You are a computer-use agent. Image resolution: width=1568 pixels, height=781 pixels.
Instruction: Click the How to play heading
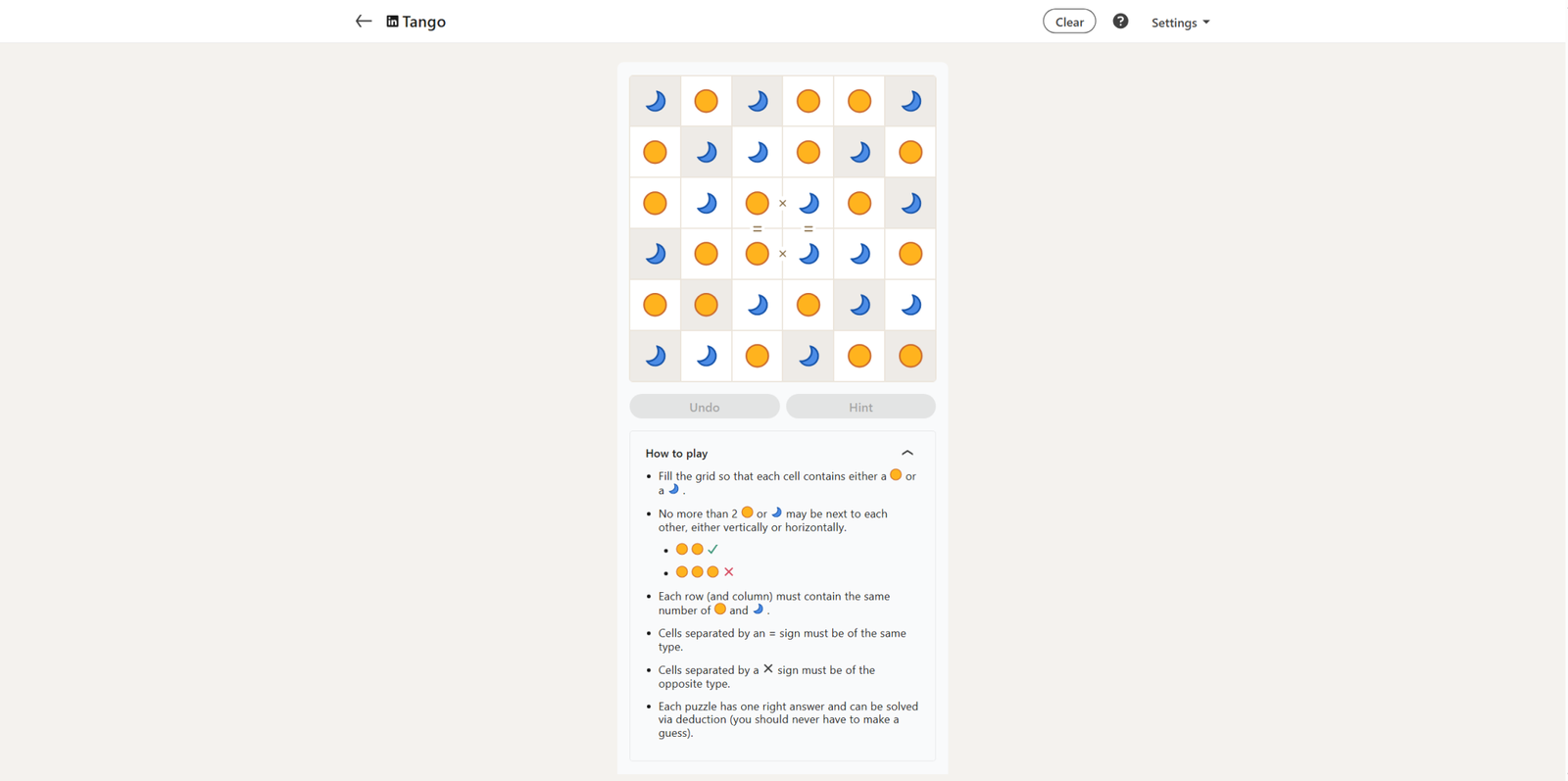pyautogui.click(x=676, y=454)
